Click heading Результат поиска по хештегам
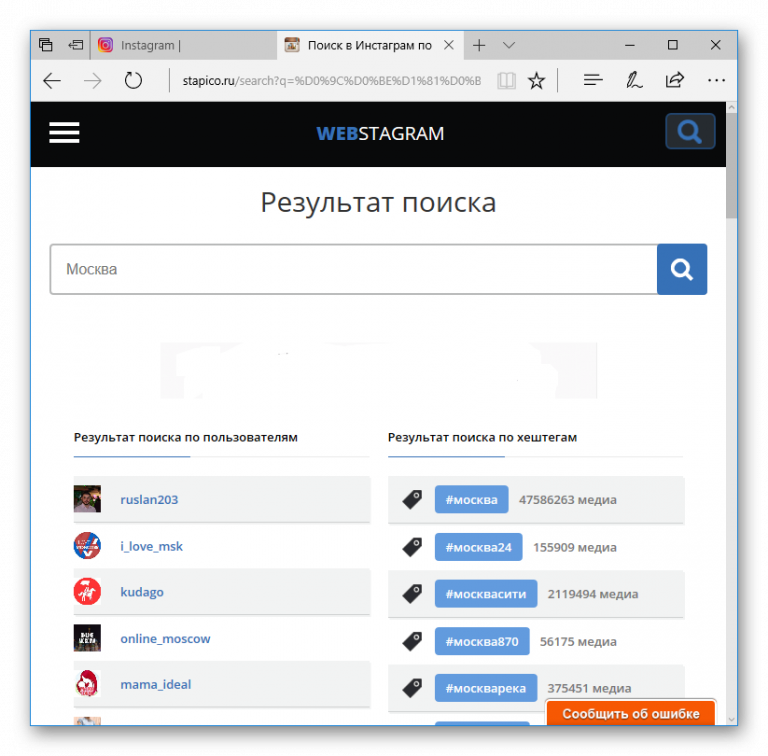Screen dimensions: 768x756 (x=482, y=437)
